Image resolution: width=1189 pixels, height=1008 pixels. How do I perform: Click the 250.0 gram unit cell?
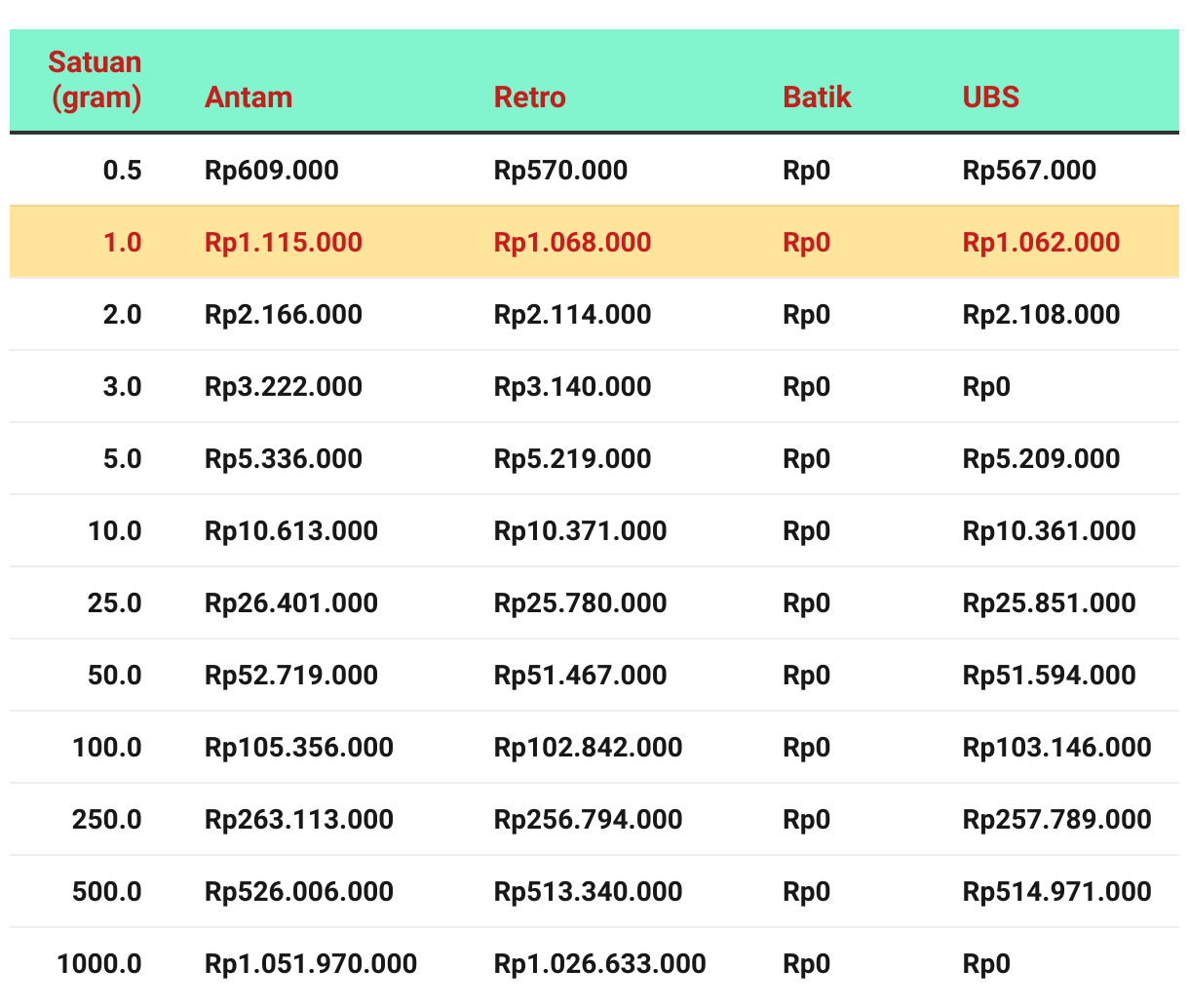point(107,820)
